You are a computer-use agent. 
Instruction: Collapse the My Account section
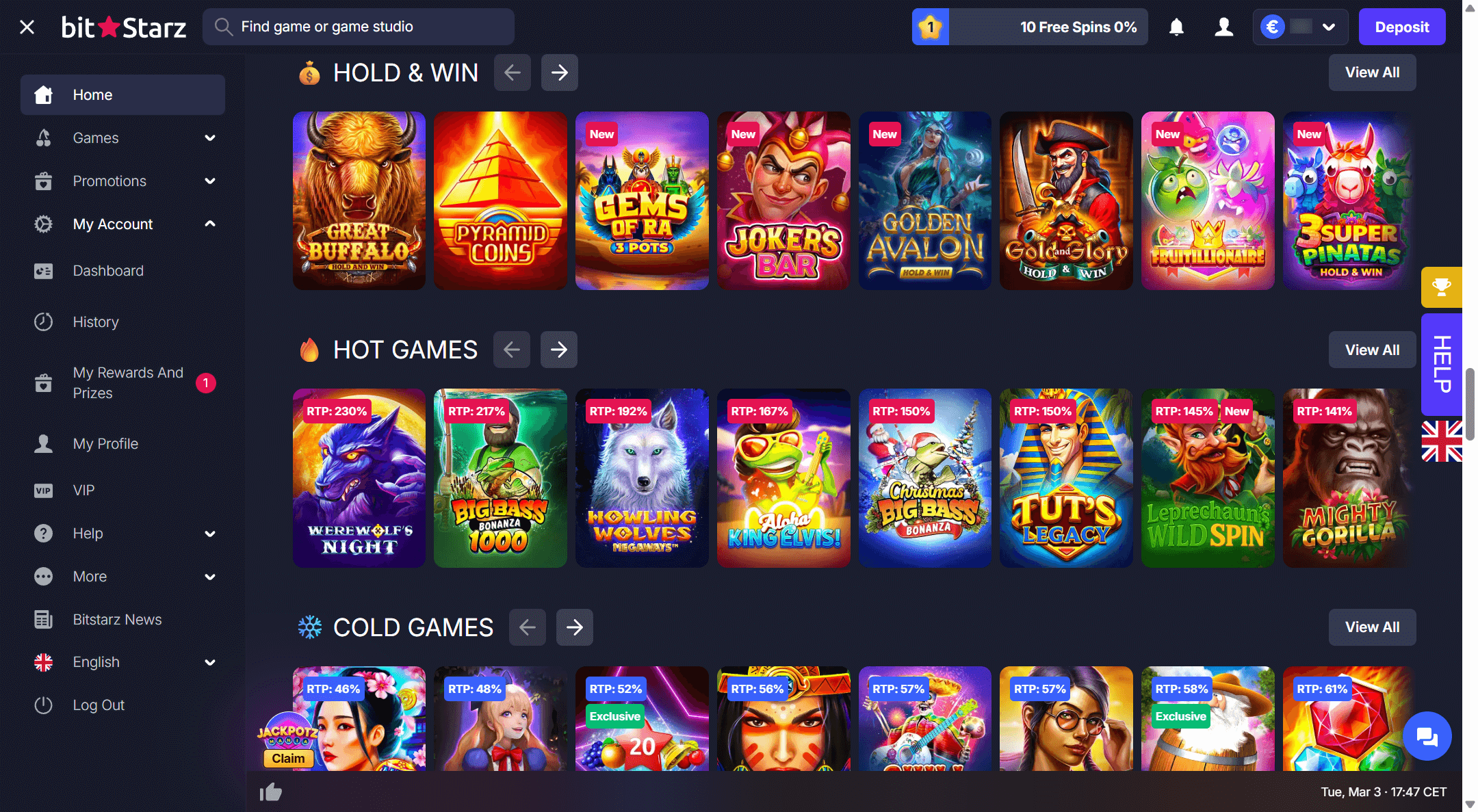click(210, 224)
